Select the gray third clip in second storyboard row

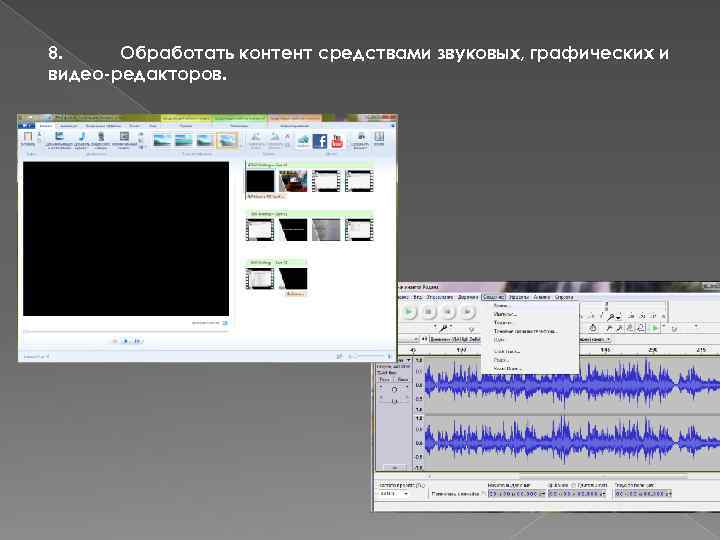[326, 230]
